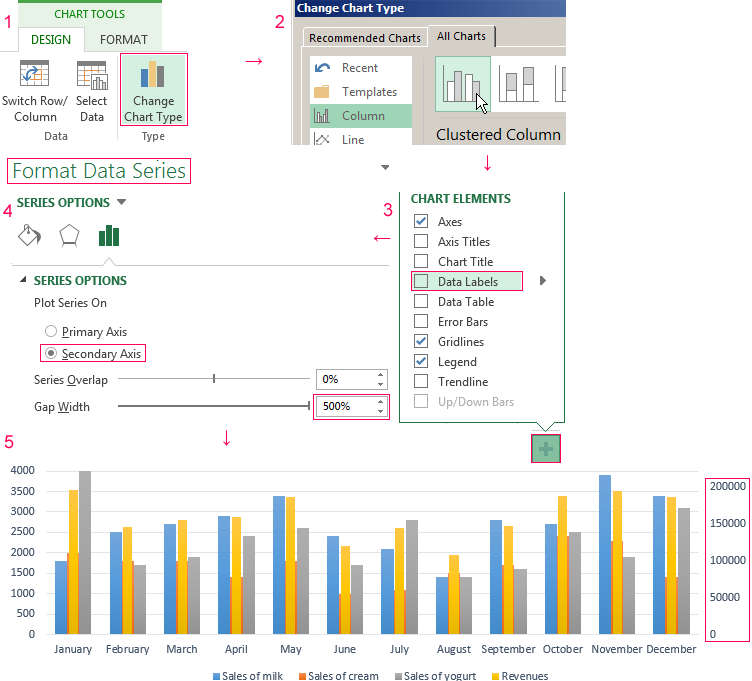This screenshot has width=752, height=681.
Task: Click the green plus Chart Elements button
Action: coord(546,449)
